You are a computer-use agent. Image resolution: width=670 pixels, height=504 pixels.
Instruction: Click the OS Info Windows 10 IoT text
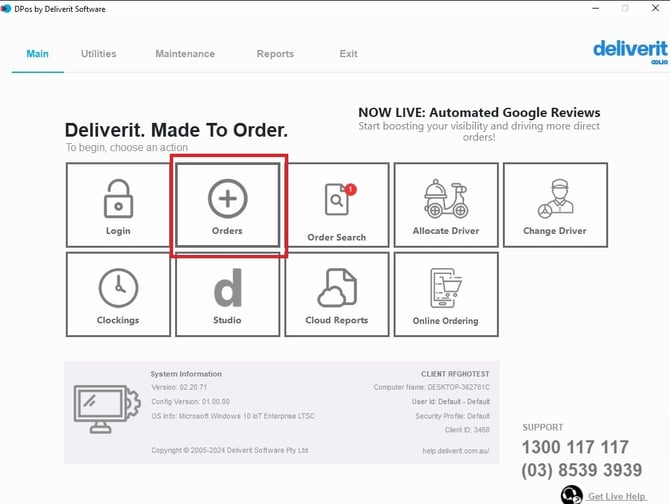point(233,416)
